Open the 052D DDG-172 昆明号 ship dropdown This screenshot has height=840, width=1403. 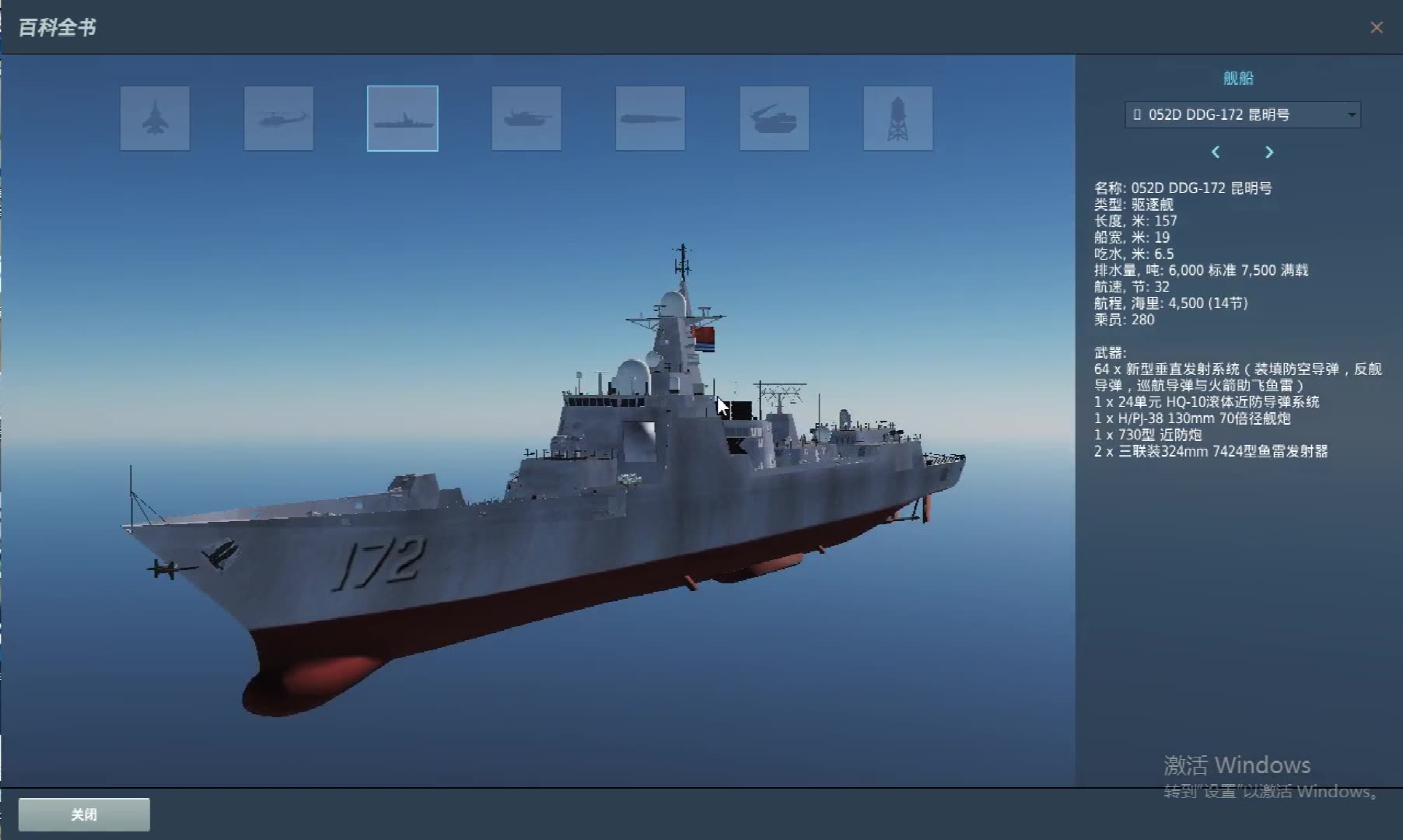click(1240, 115)
